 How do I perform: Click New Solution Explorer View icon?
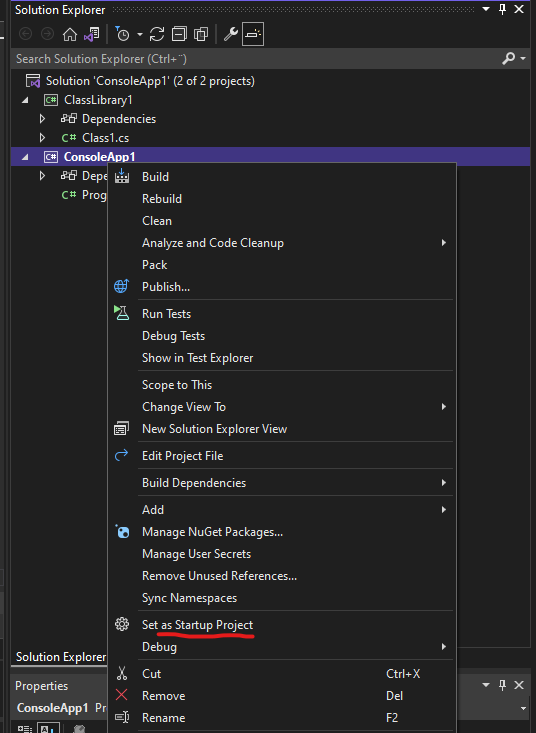click(121, 429)
